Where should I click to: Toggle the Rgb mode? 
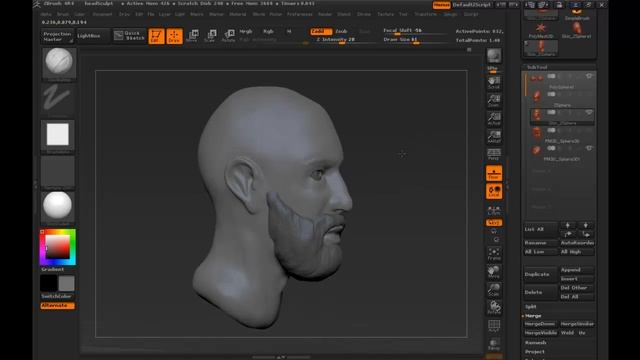(268, 31)
